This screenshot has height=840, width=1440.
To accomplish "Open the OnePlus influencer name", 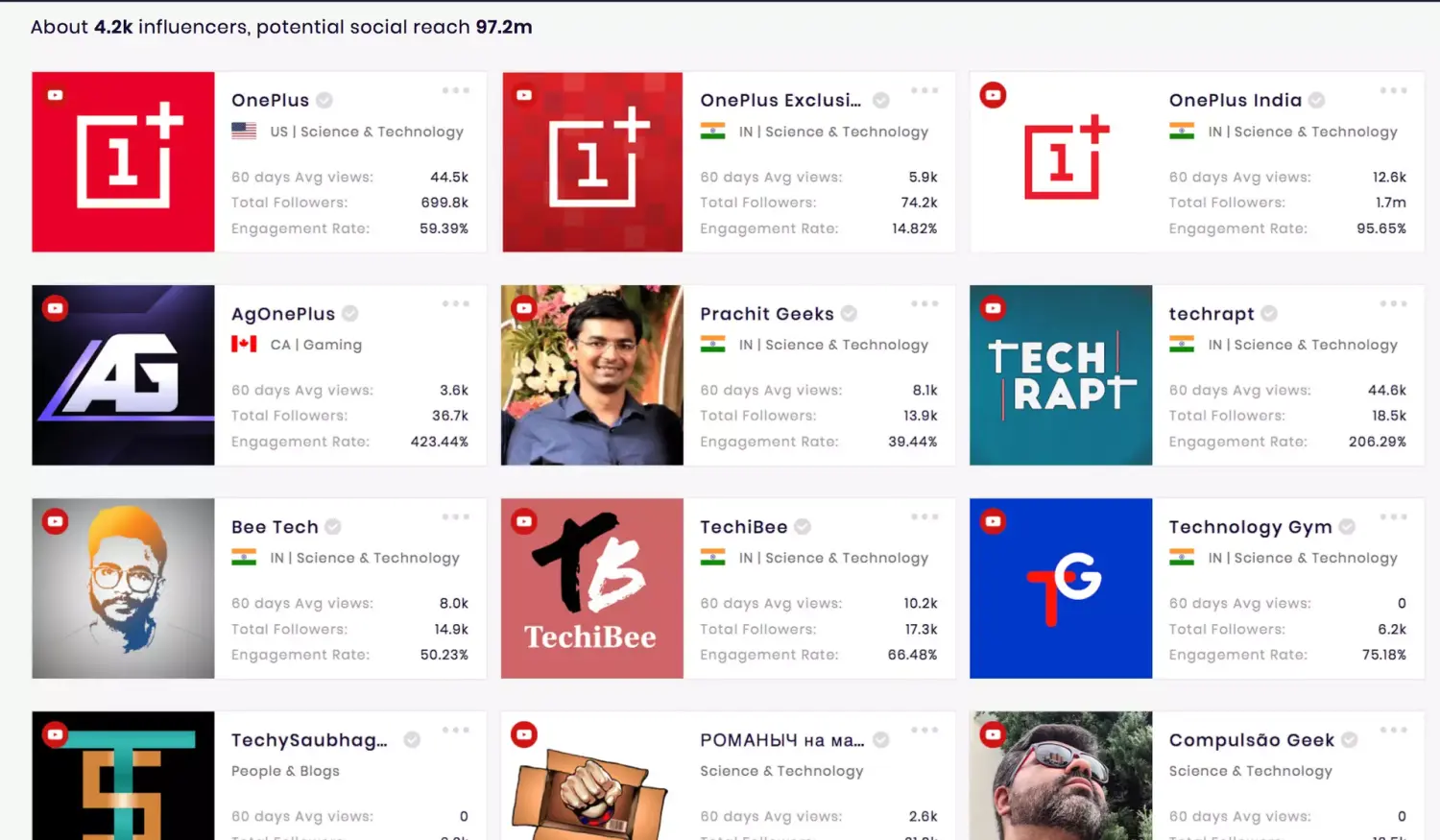I will pyautogui.click(x=270, y=100).
